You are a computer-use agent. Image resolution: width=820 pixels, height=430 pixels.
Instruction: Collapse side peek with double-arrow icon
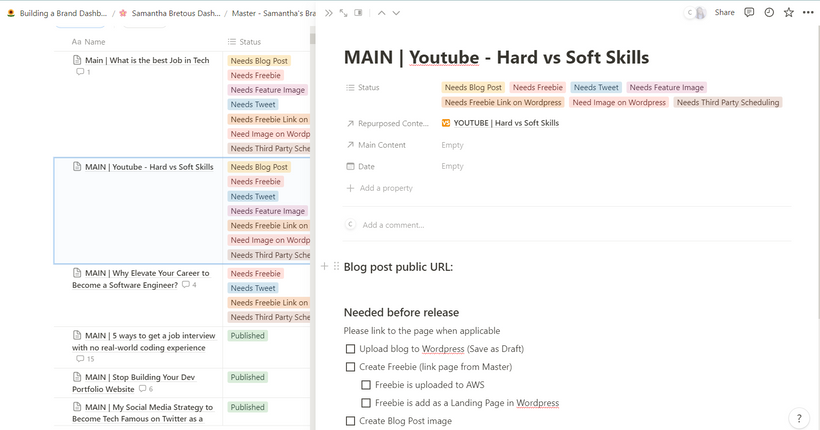coord(328,13)
